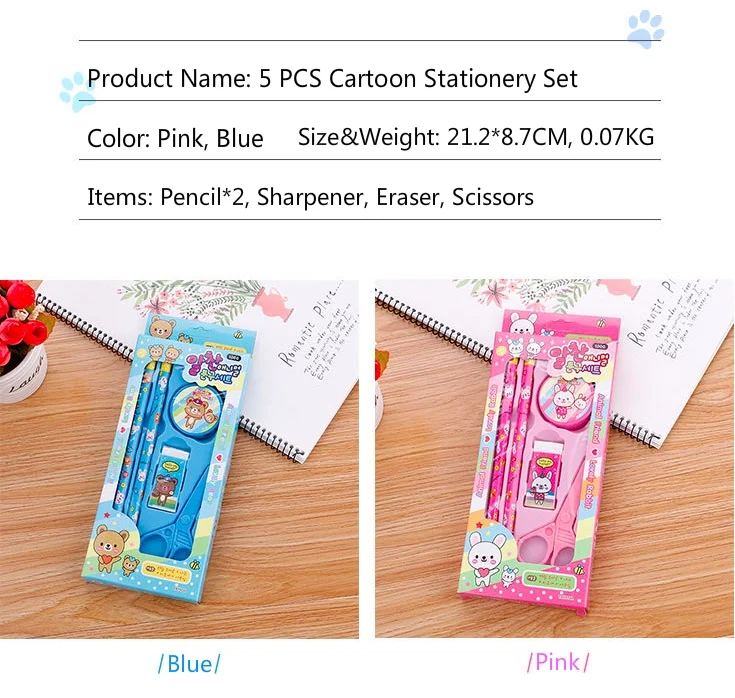Screen dimensions: 735x698
Task: Click the red berries in the flower pot
Action: (x=21, y=323)
